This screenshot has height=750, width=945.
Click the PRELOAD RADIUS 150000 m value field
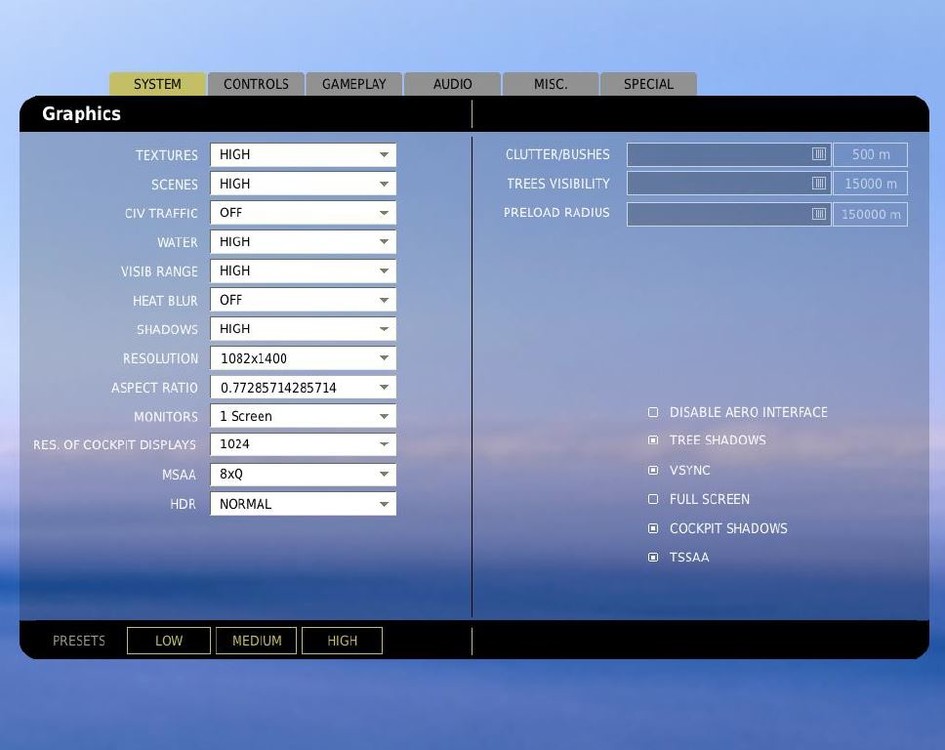(870, 214)
